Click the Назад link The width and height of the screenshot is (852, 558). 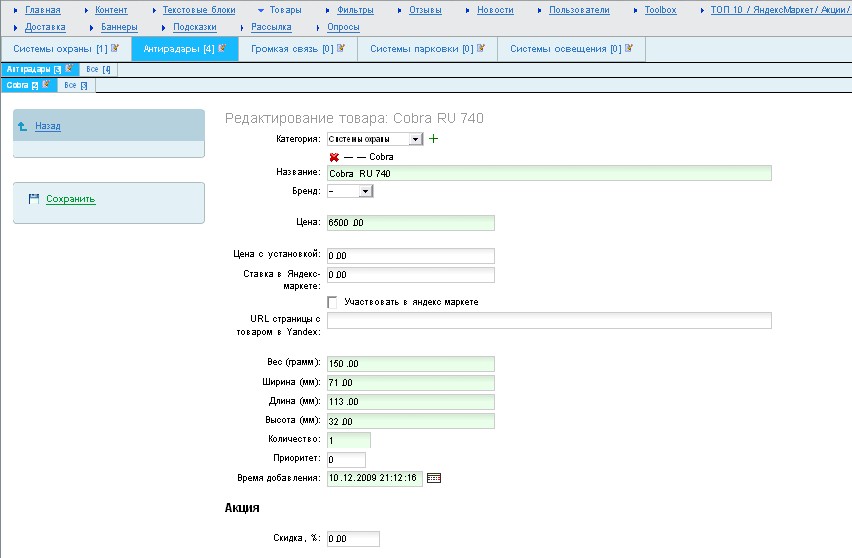pyautogui.click(x=48, y=126)
